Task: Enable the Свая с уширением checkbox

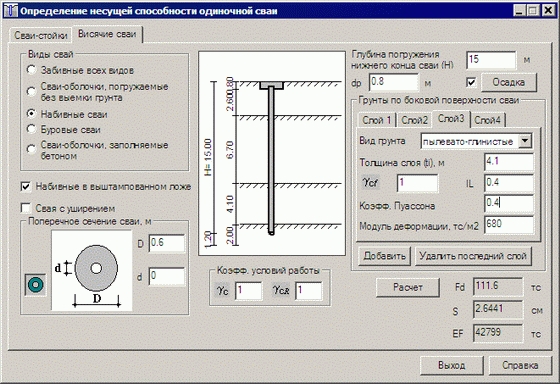Action: tap(26, 208)
